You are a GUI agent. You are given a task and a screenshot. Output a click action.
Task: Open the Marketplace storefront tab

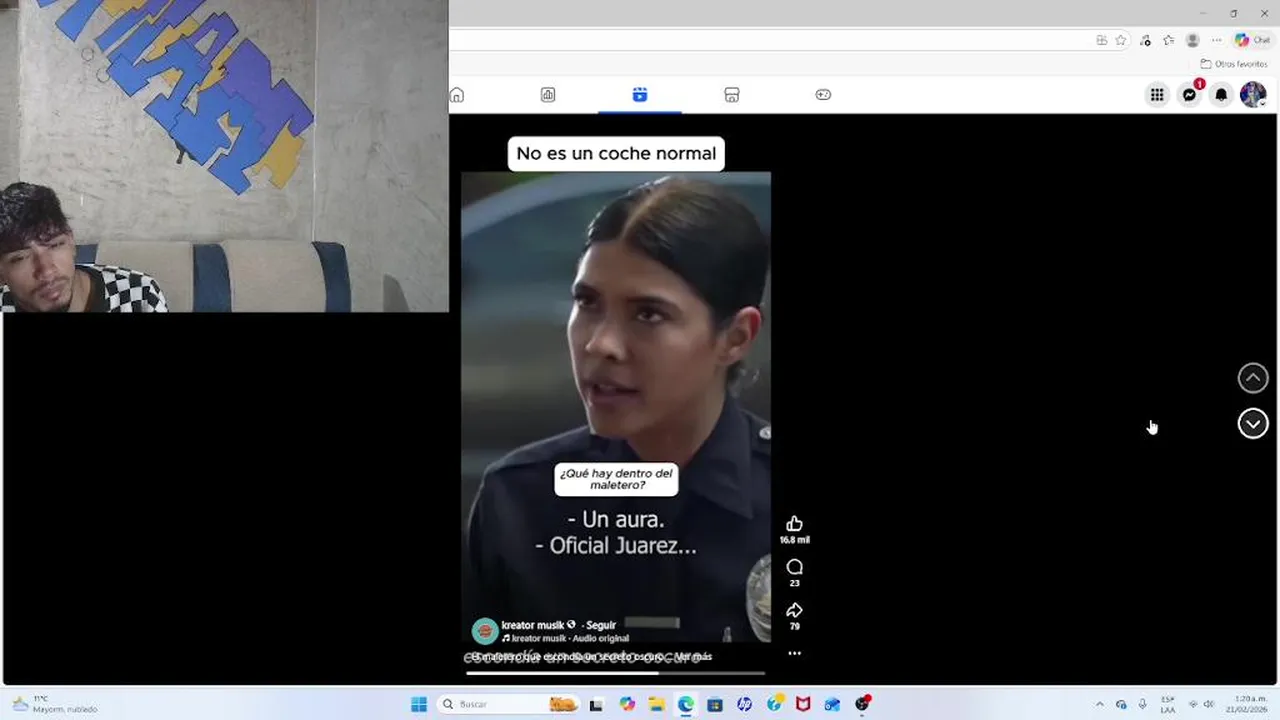point(732,95)
